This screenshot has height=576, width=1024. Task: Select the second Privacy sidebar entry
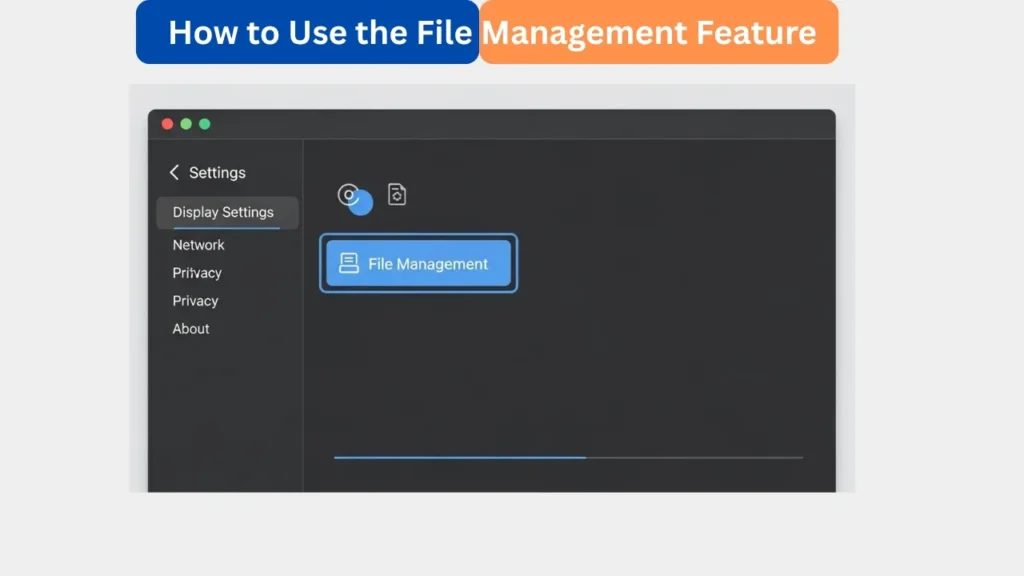[195, 300]
